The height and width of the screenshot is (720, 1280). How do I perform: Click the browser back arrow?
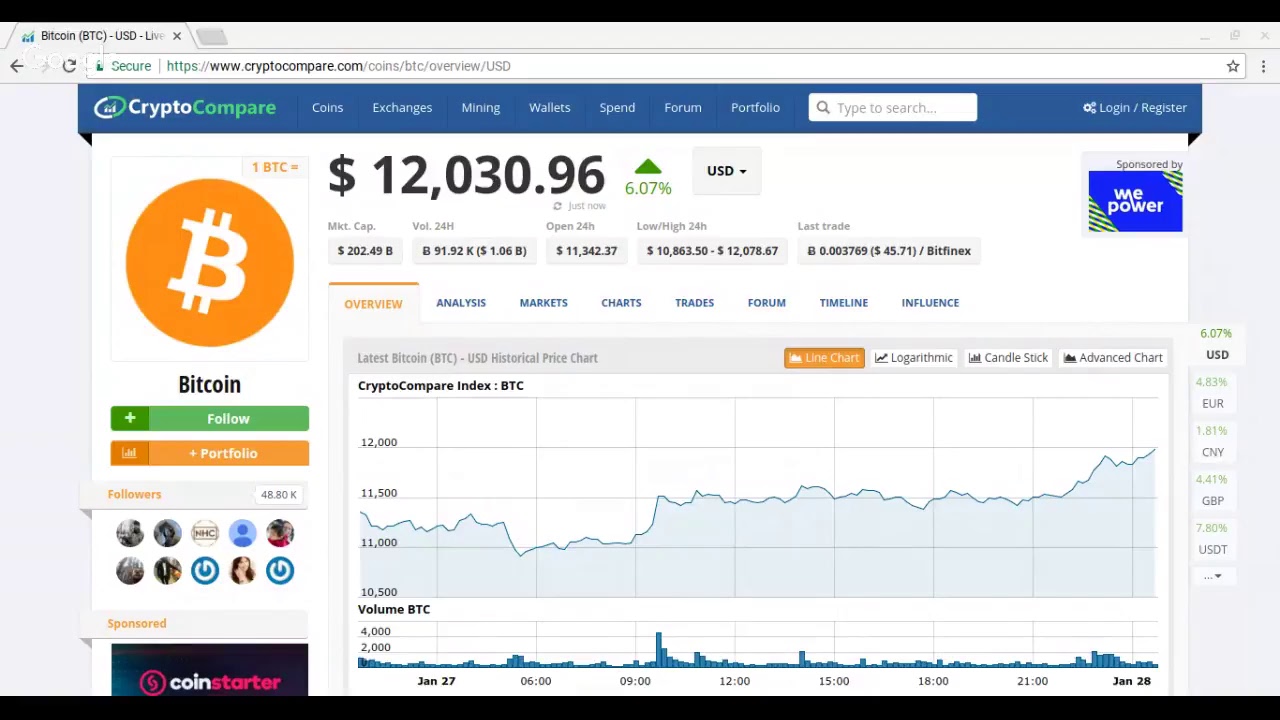pyautogui.click(x=17, y=66)
